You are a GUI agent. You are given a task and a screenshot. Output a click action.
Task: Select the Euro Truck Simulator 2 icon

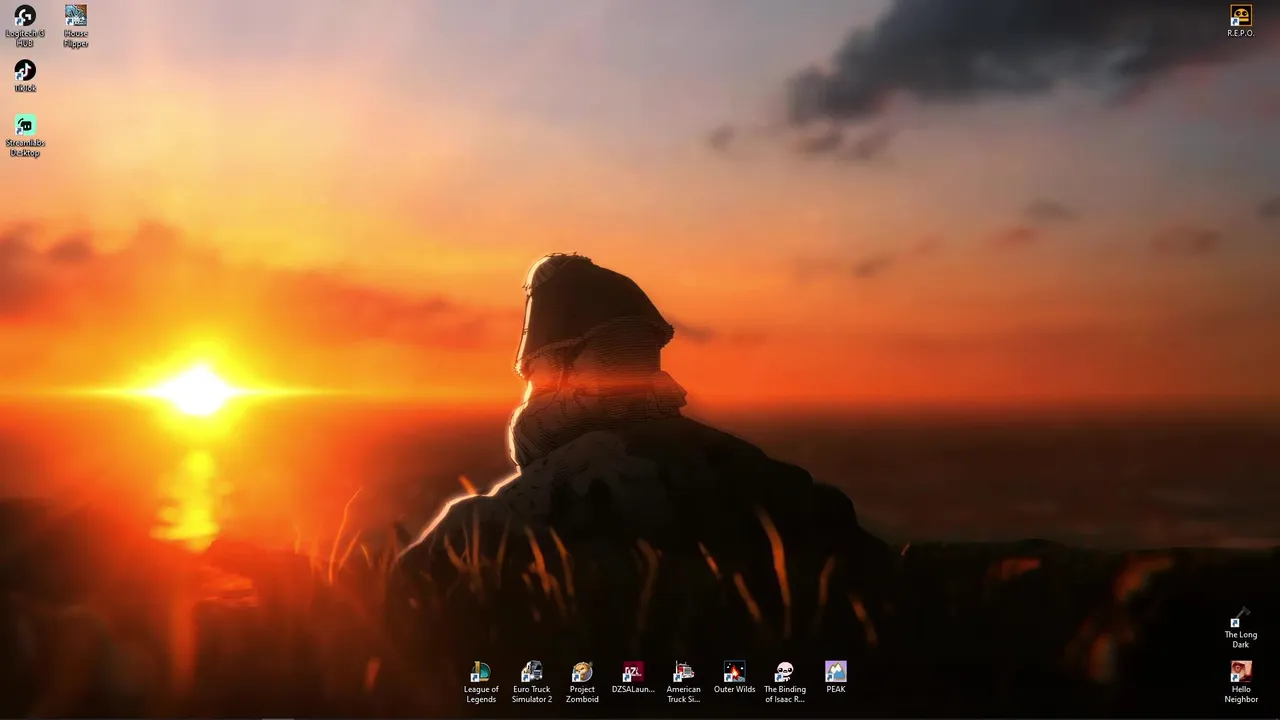[532, 682]
